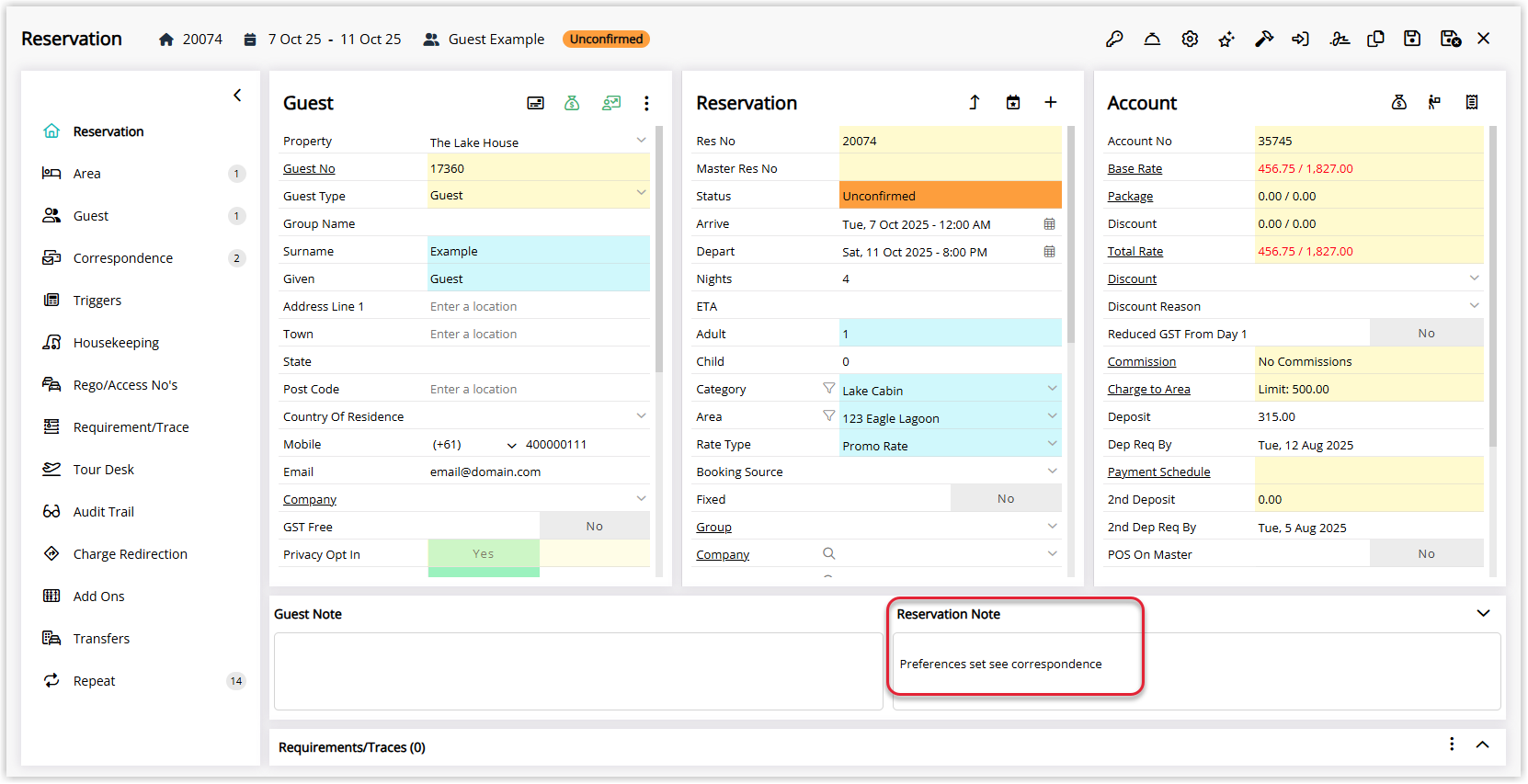Image resolution: width=1528 pixels, height=784 pixels.
Task: Open the Booking Source dropdown
Action: pyautogui.click(x=1052, y=471)
